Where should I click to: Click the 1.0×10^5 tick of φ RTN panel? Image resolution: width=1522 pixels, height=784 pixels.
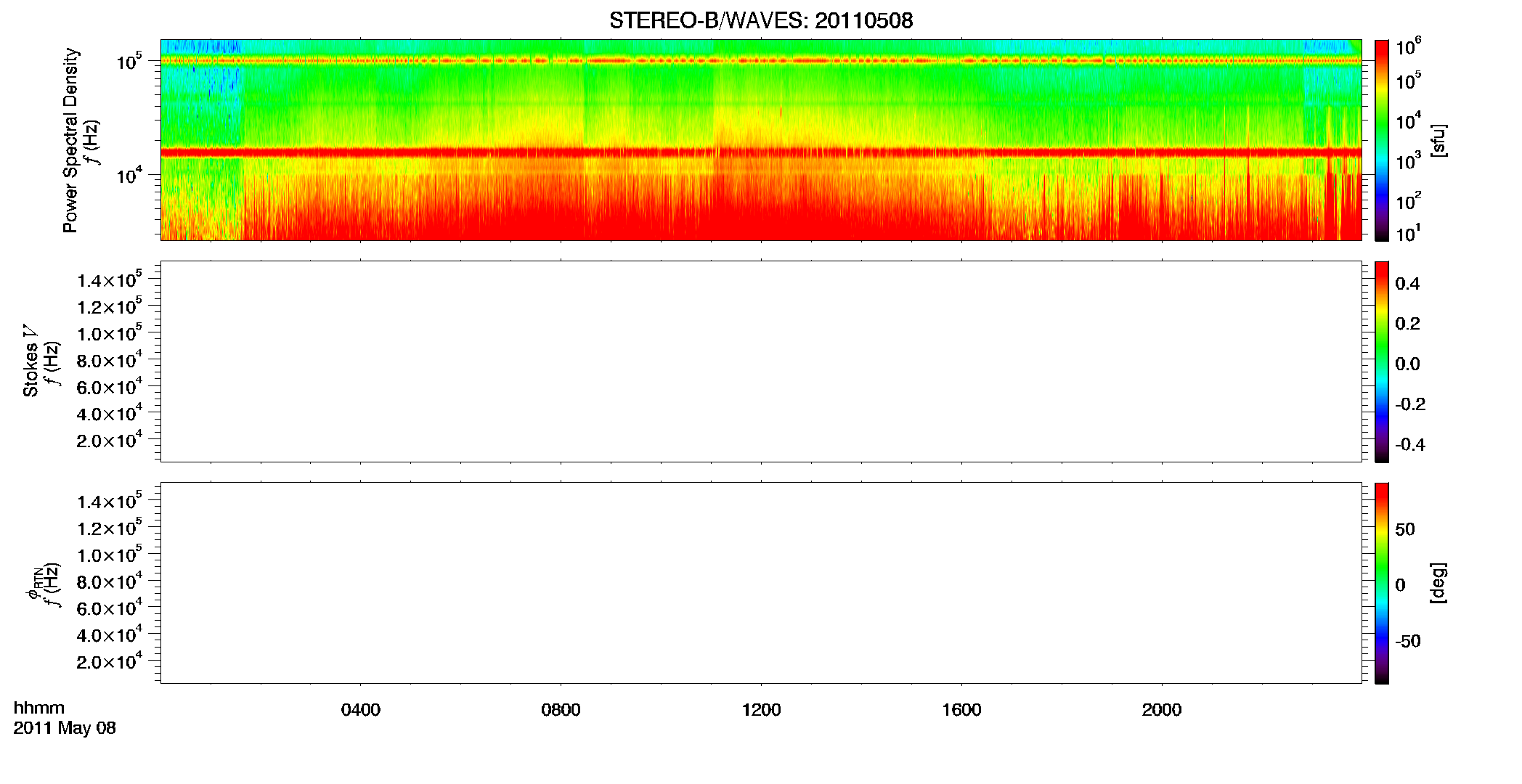110,555
